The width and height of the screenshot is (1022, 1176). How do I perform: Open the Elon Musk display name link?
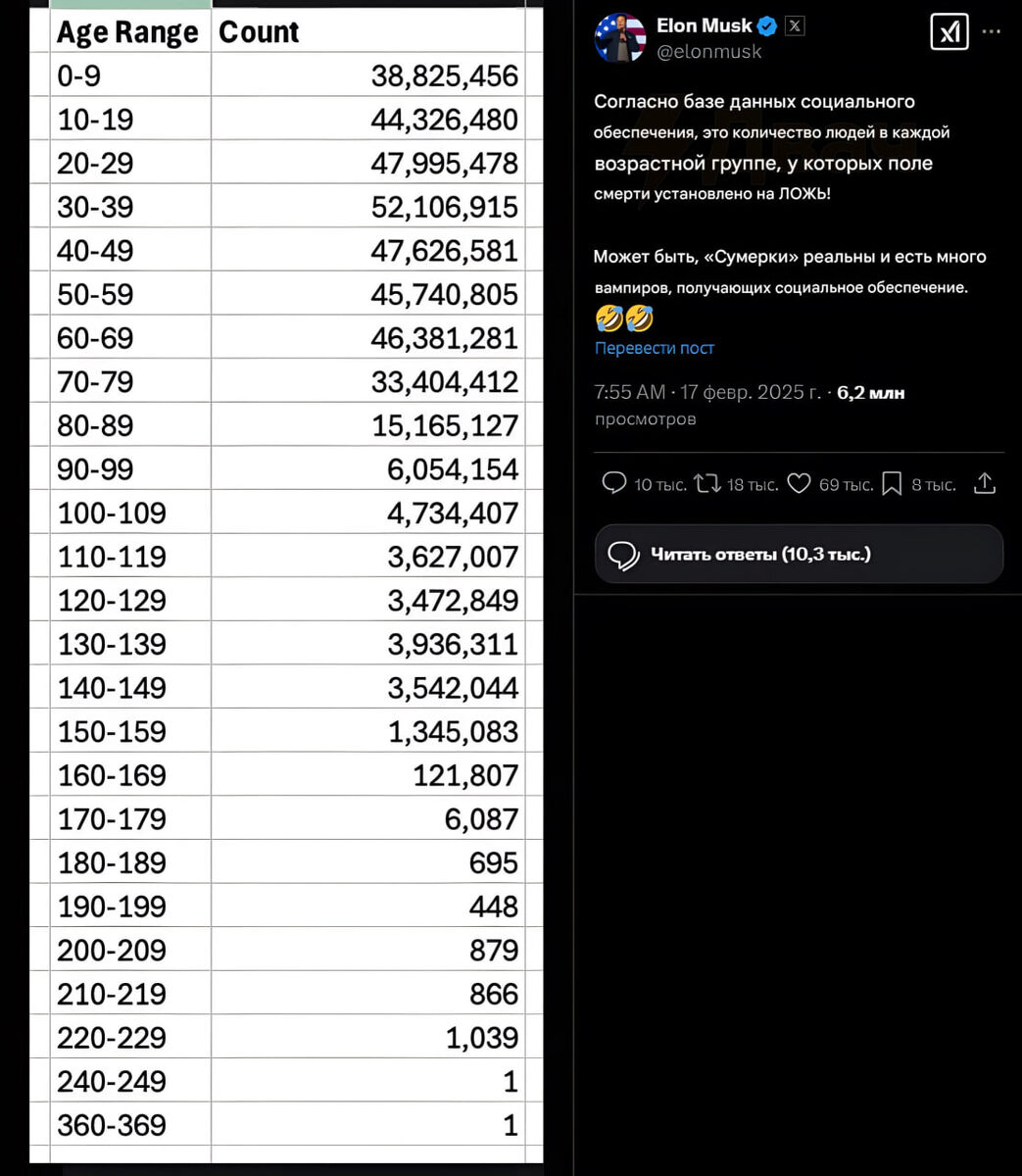coord(704,26)
